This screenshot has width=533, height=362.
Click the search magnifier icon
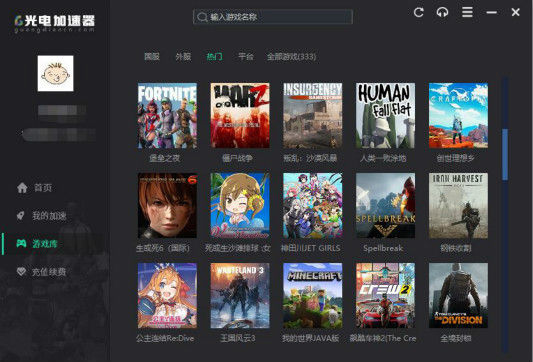(202, 17)
